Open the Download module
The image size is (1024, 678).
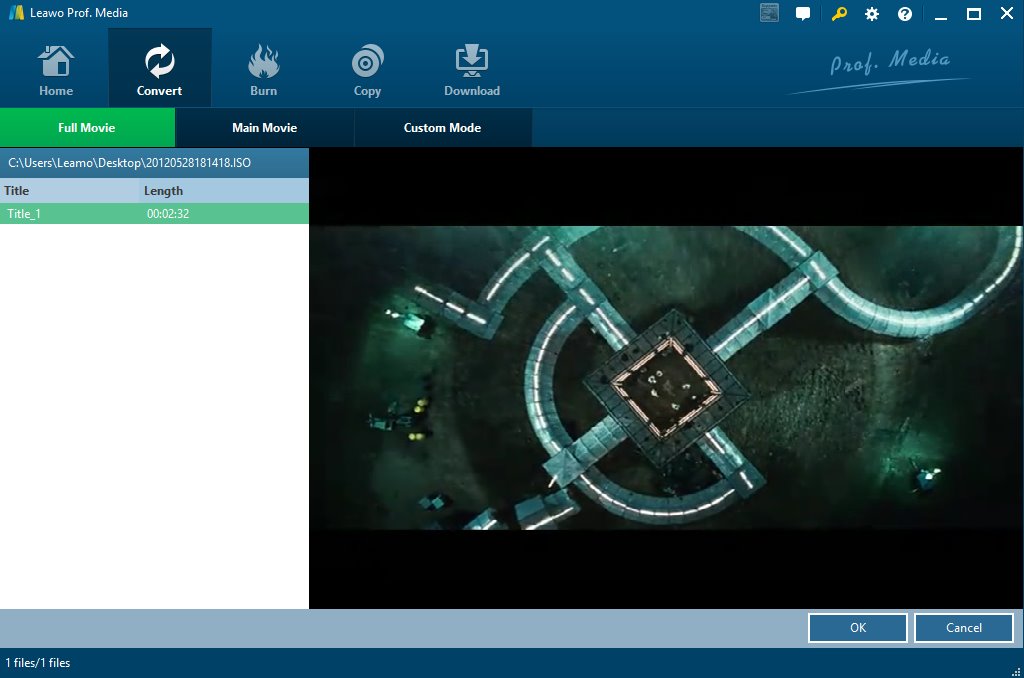(471, 70)
